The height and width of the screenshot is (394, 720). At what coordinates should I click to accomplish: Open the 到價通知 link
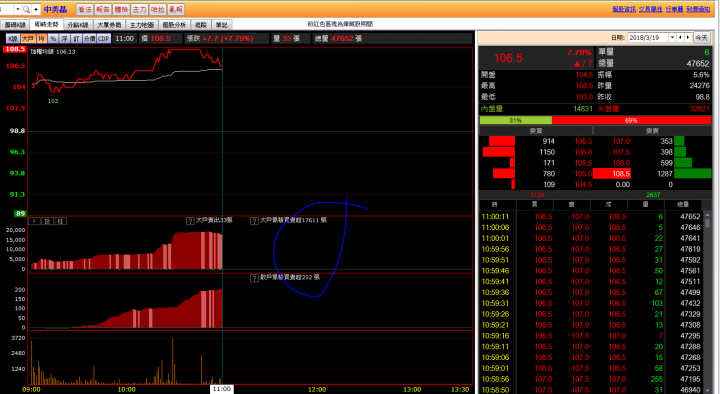[x=698, y=9]
